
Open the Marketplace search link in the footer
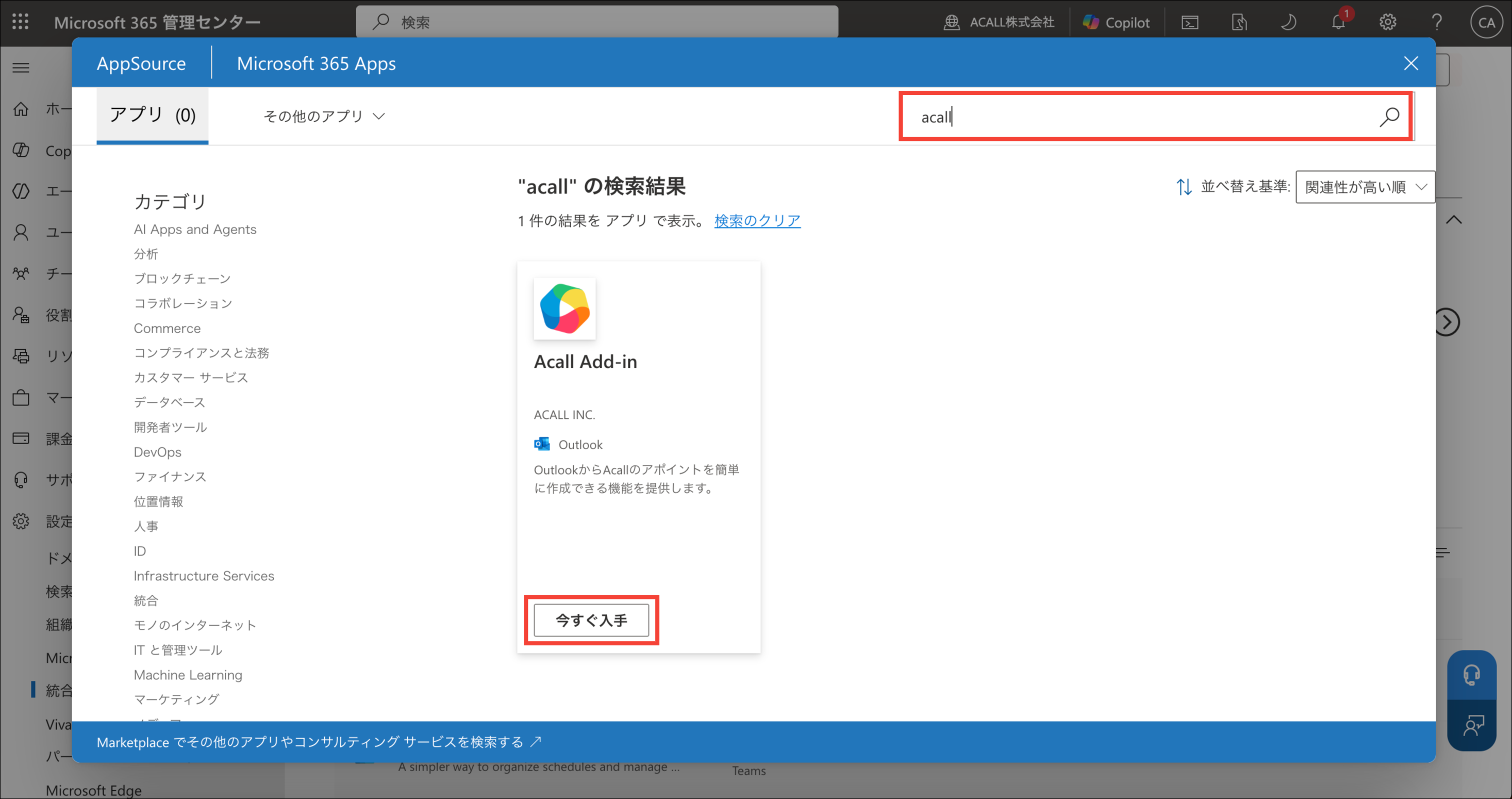(x=319, y=742)
